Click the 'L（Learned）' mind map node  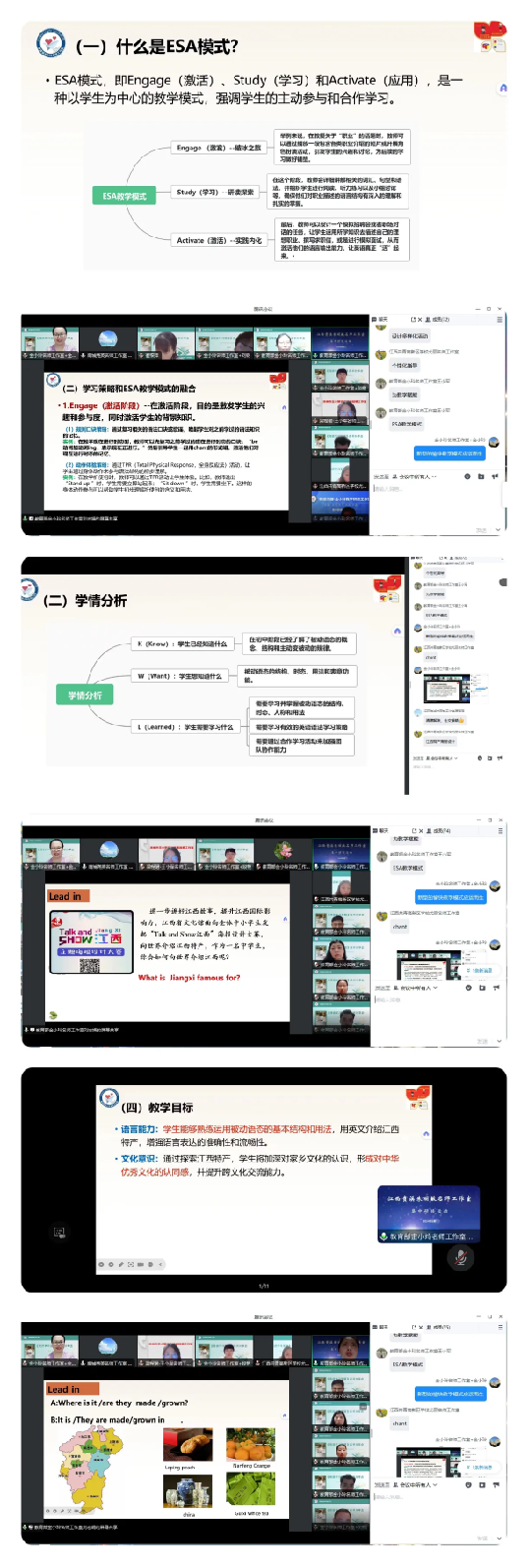185,727
